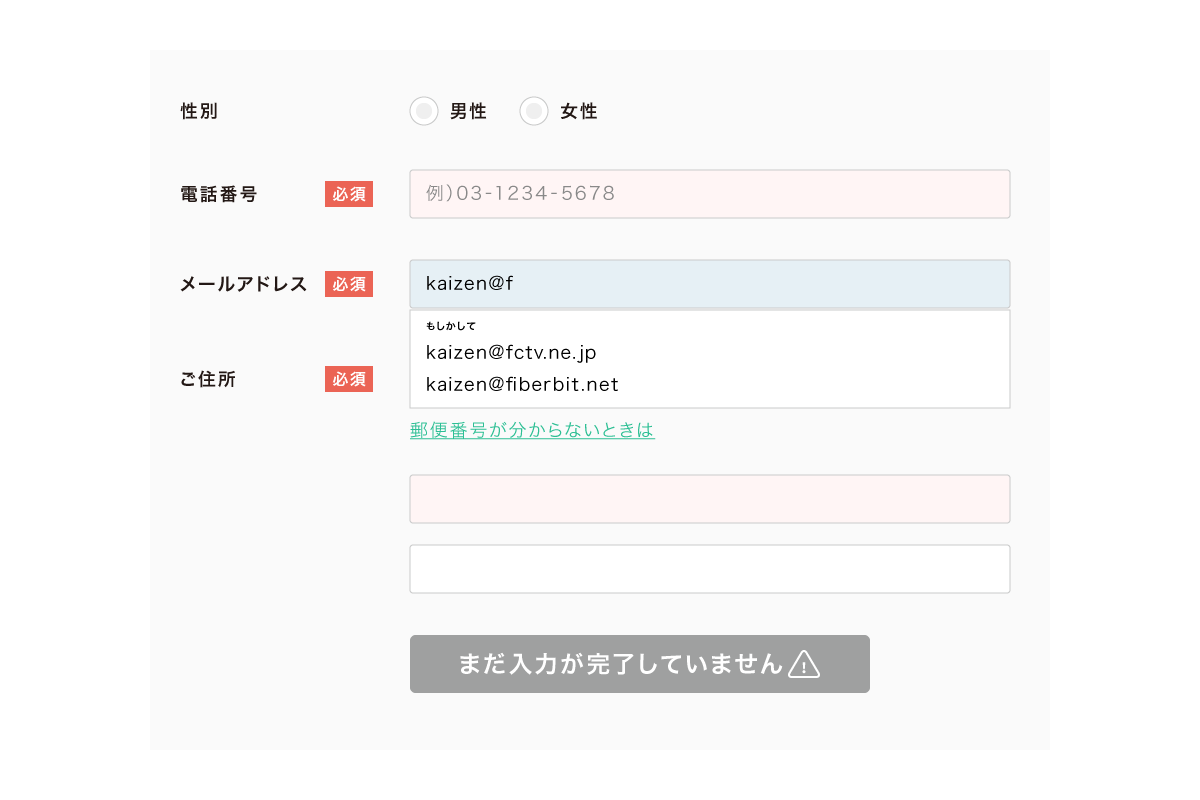Select the 女性 radio button
The width and height of the screenshot is (1200, 800).
(x=533, y=111)
